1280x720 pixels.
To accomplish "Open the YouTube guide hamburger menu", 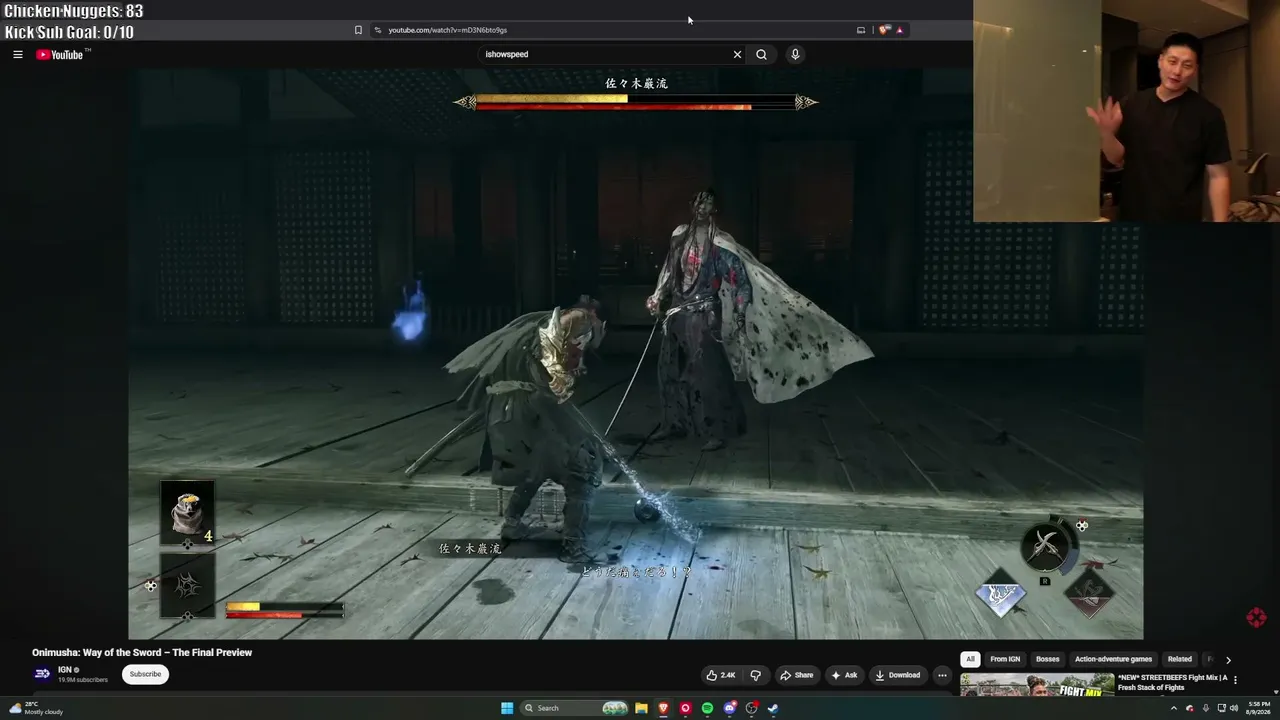I will tap(18, 55).
